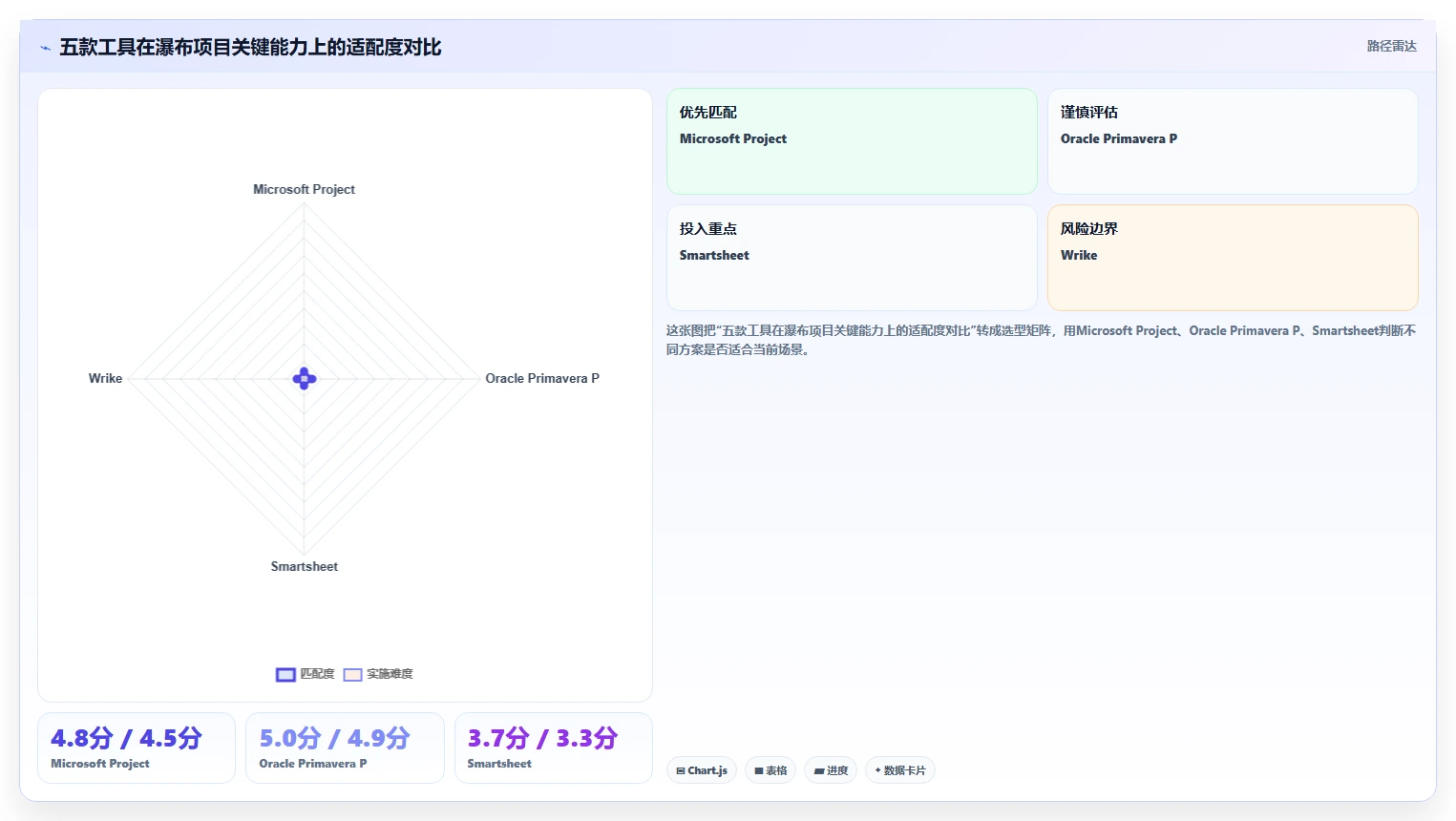
Task: Click the Chart.js tag chip
Action: [702, 770]
